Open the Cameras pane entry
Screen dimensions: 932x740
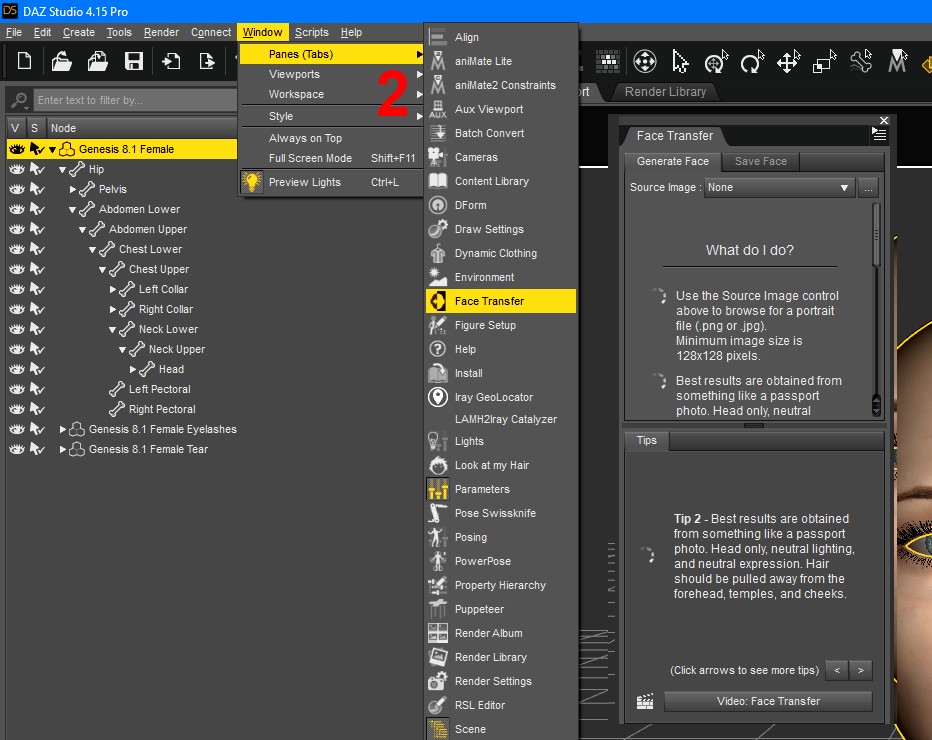coord(501,158)
